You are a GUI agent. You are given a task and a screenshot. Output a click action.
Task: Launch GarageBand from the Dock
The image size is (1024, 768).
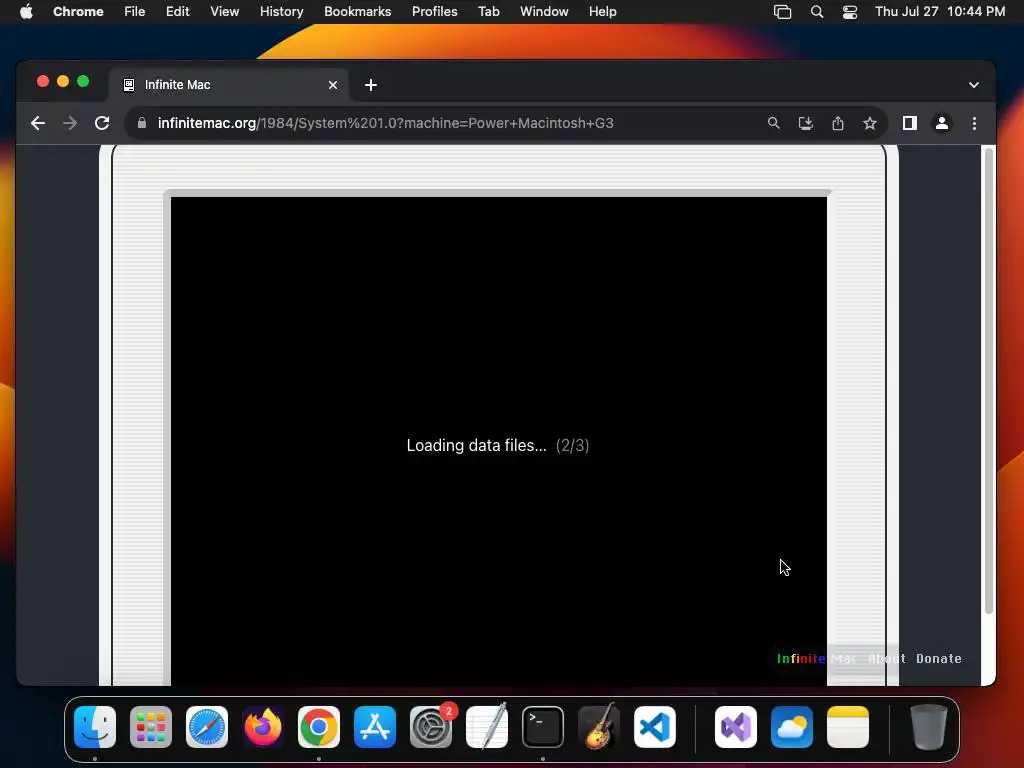pyautogui.click(x=599, y=727)
